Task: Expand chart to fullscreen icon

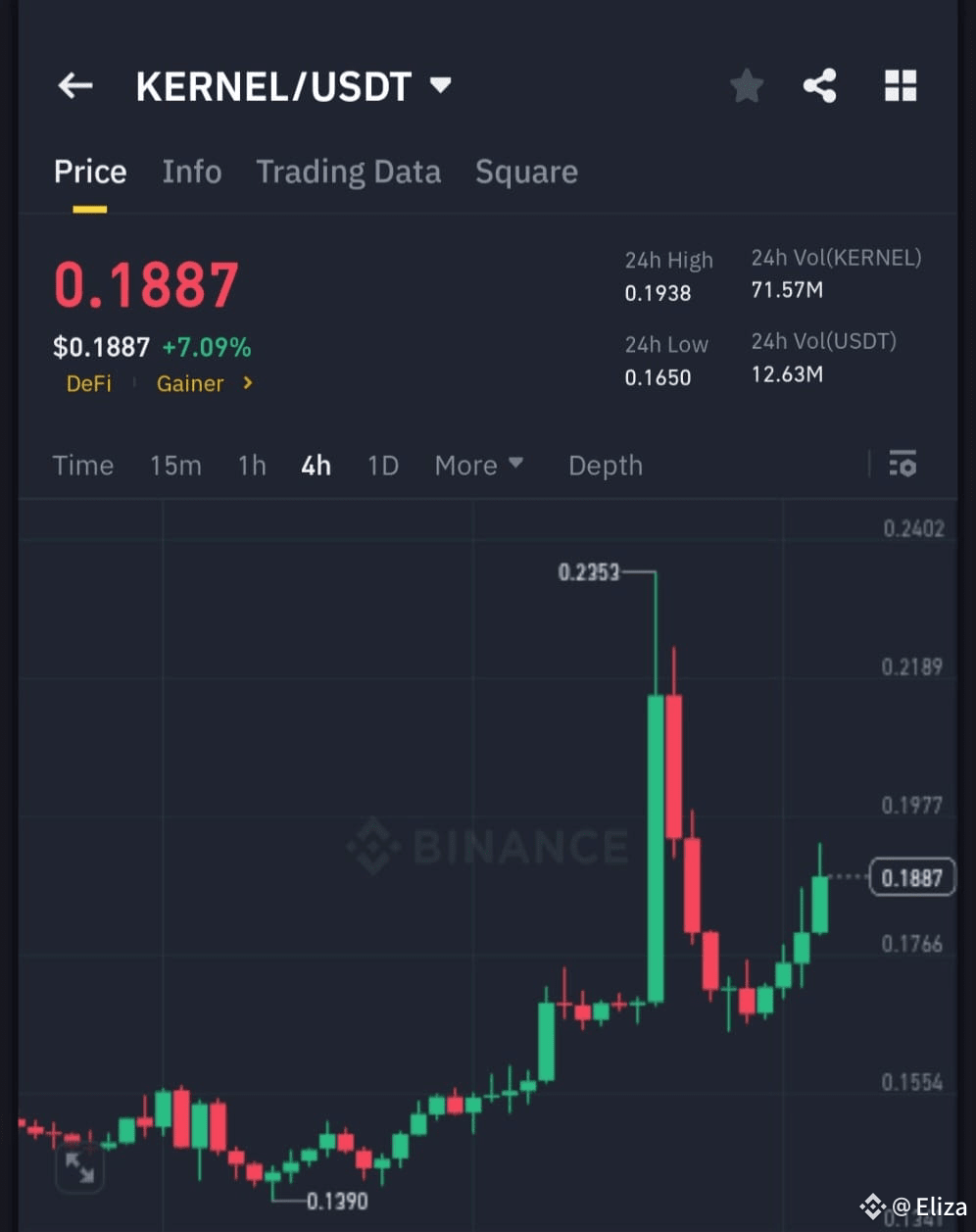Action: click(79, 1167)
